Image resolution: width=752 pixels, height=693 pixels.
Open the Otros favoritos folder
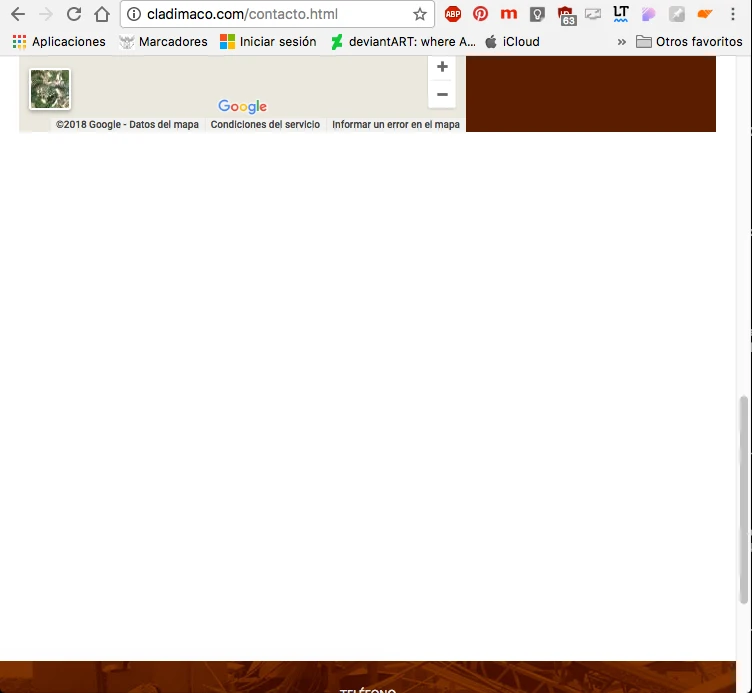(x=689, y=42)
